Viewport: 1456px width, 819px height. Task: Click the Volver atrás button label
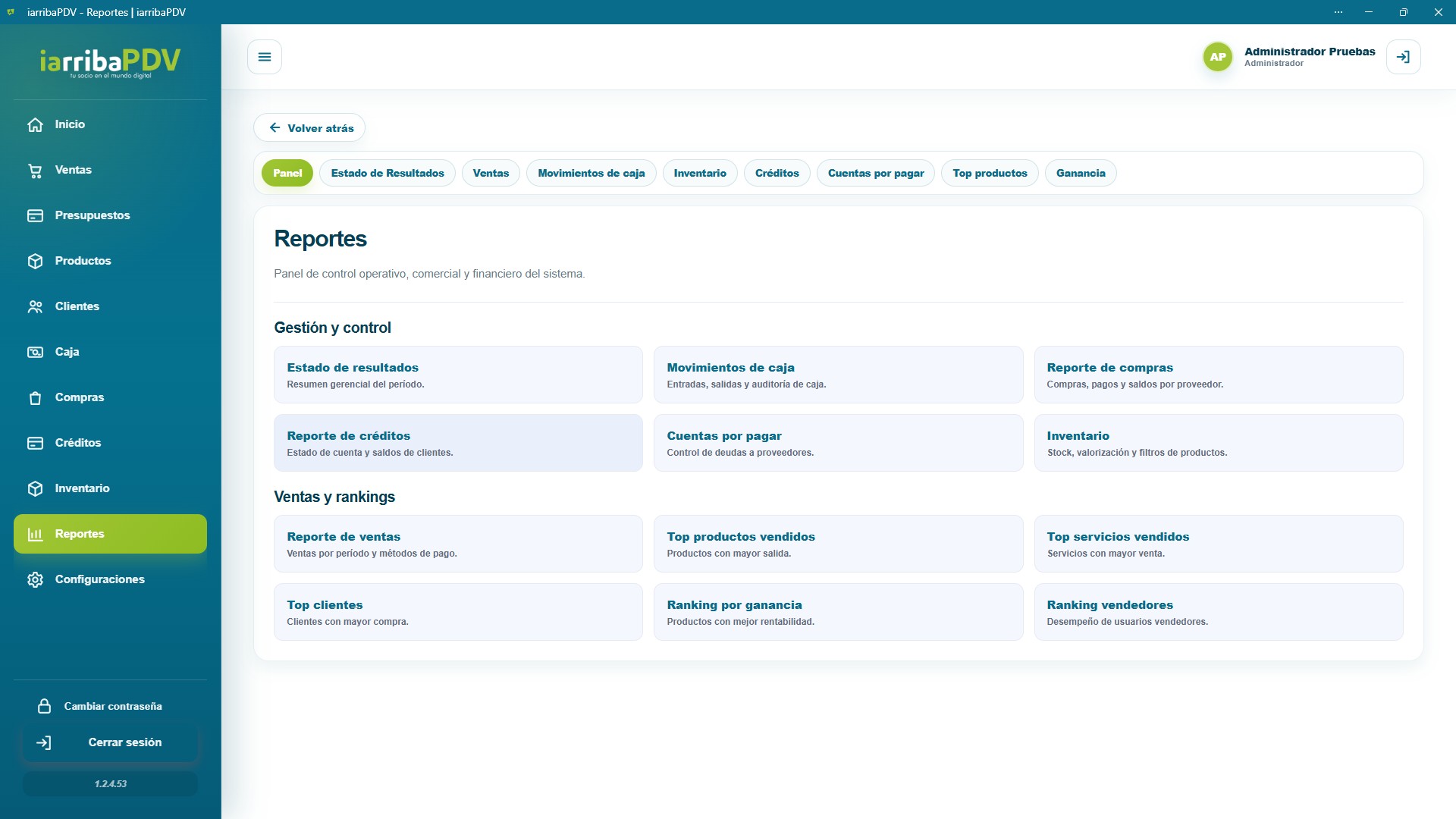pyautogui.click(x=321, y=128)
